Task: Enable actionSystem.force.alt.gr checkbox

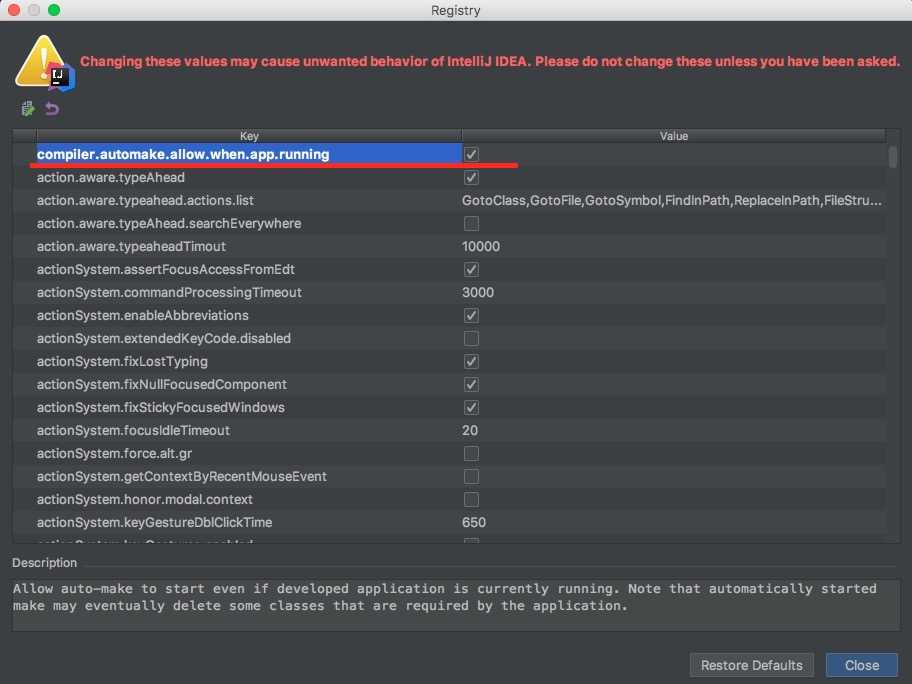Action: [471, 453]
